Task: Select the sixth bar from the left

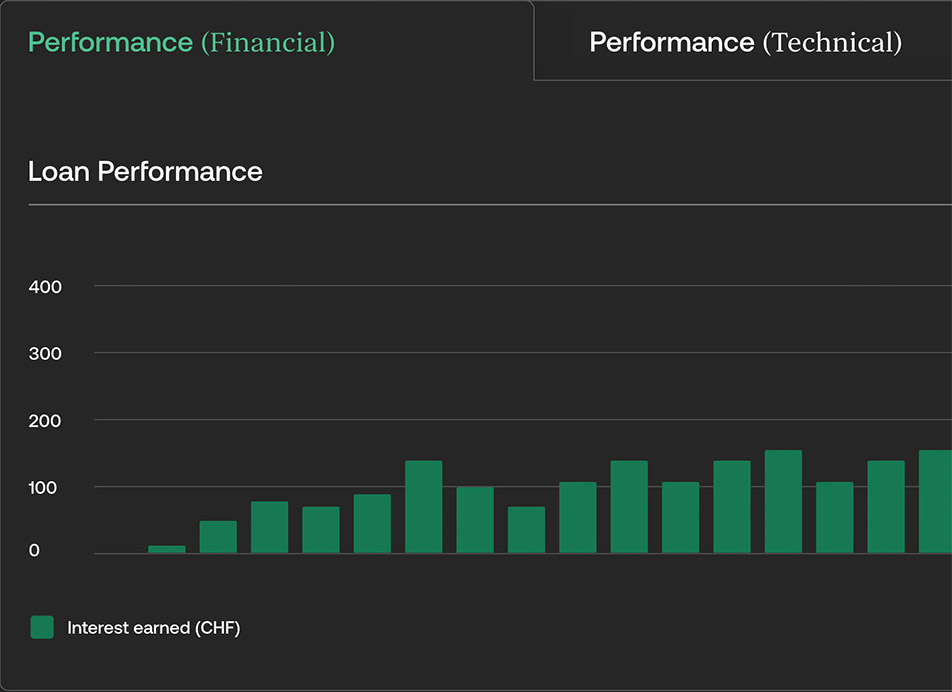Action: (x=424, y=507)
